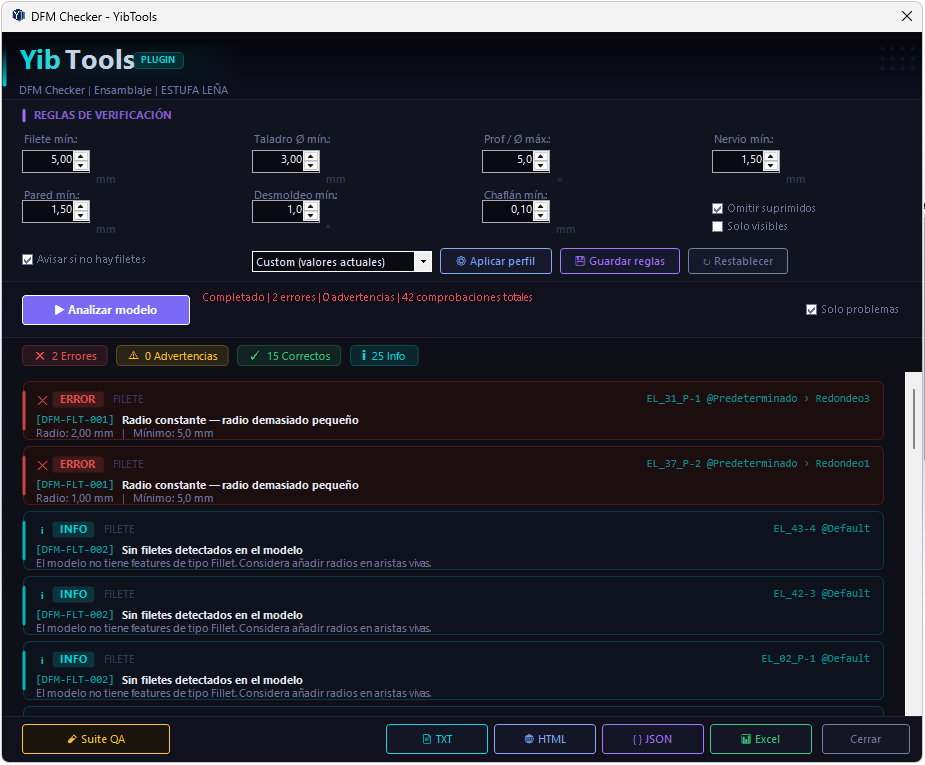Click the PLUGIN badge beside Yib Tools

point(159,60)
